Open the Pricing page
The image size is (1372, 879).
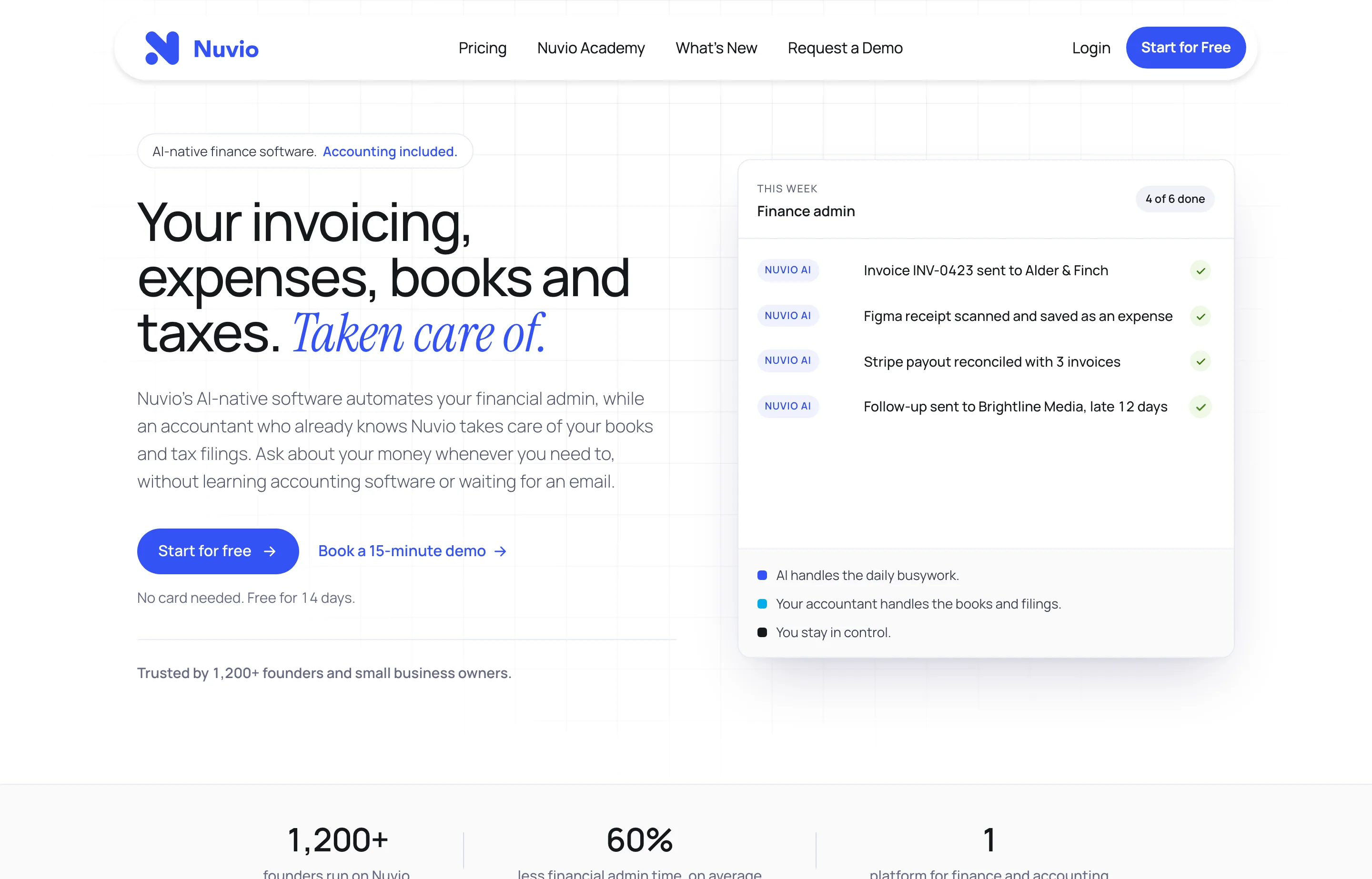pyautogui.click(x=483, y=48)
